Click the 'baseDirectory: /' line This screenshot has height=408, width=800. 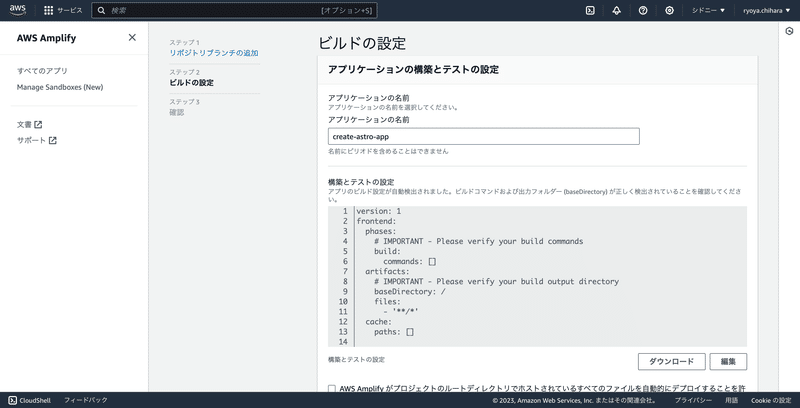click(410, 291)
